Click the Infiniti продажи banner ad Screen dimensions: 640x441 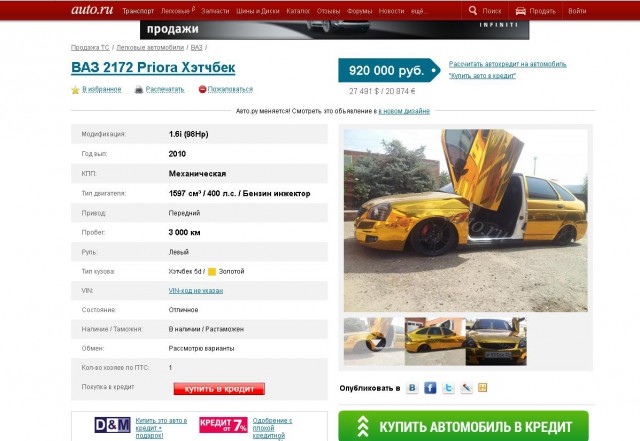[x=335, y=30]
